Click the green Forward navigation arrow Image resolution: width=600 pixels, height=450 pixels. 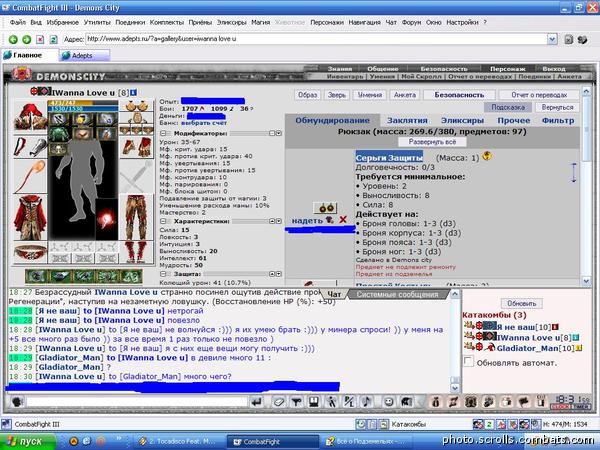point(26,39)
